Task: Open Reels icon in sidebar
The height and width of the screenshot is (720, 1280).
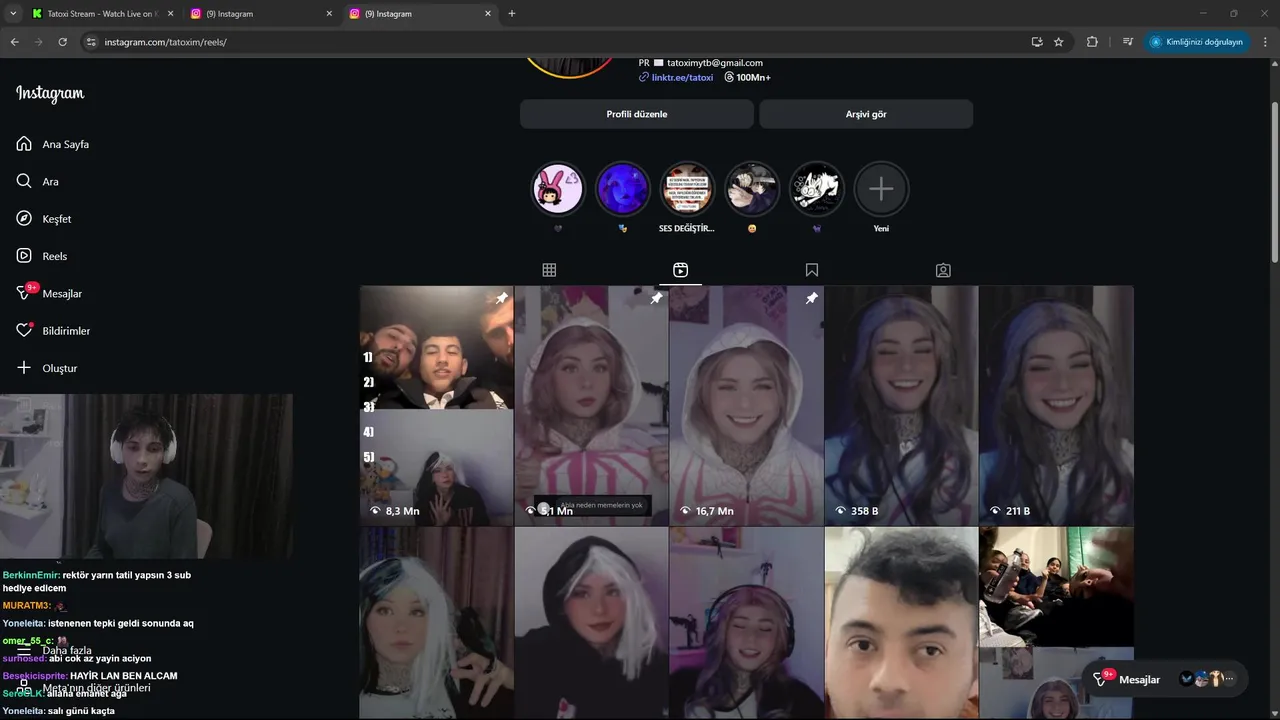Action: [24, 256]
